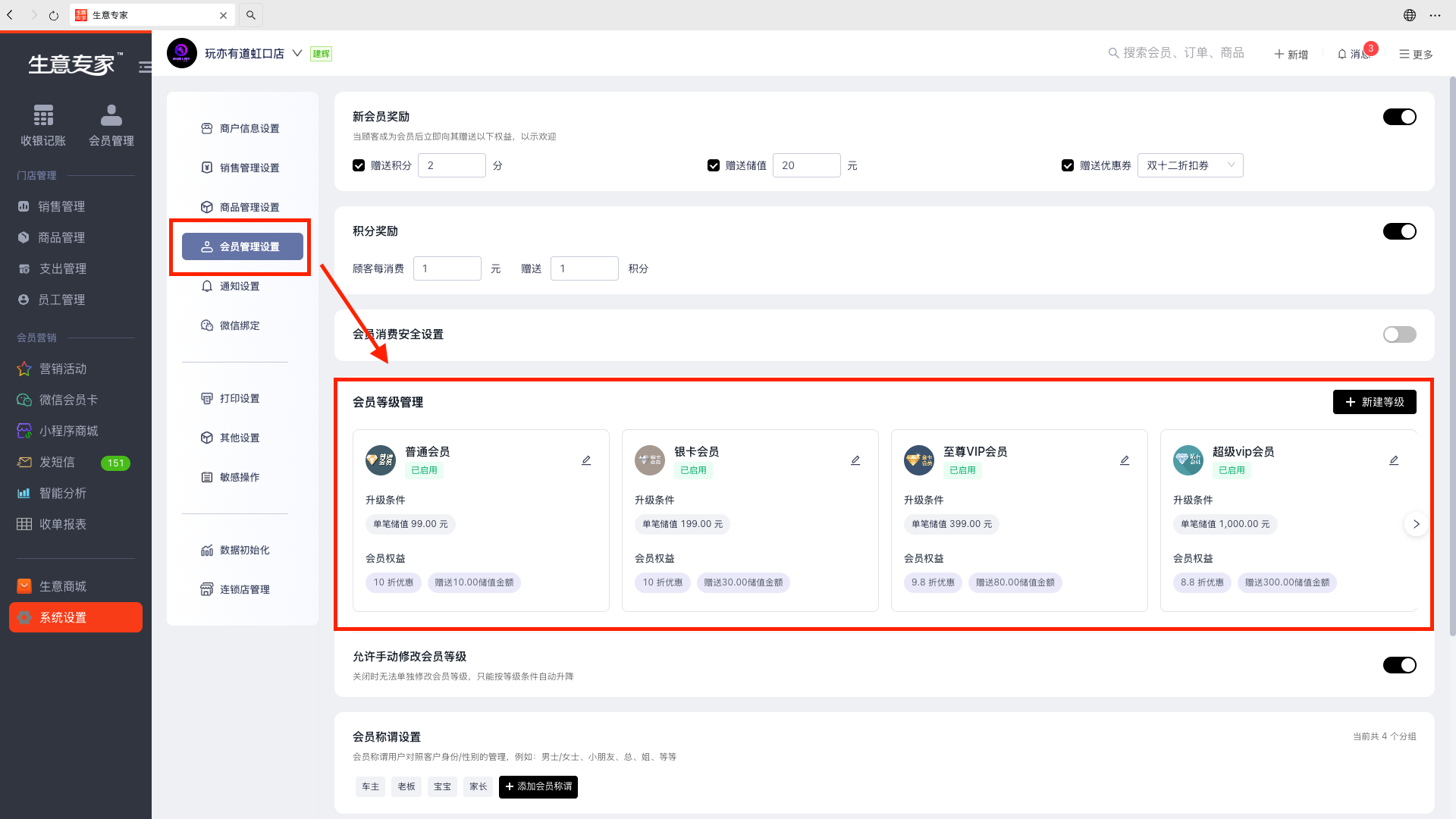Click the browser search magnifier icon
Screen dimensions: 1456x819
coord(251,15)
